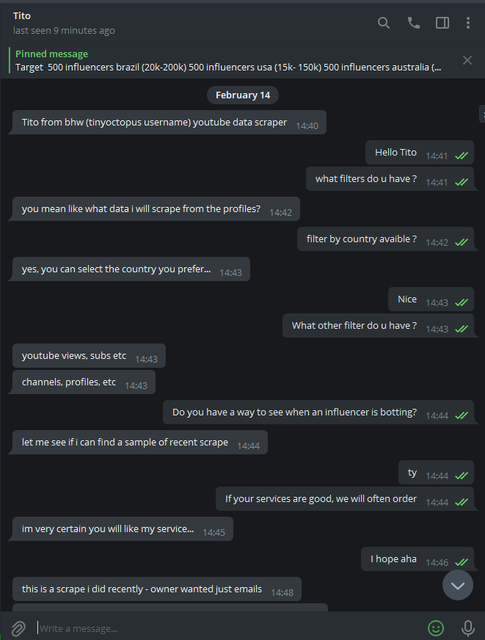
Task: Open search in this Tito chat
Action: [383, 23]
